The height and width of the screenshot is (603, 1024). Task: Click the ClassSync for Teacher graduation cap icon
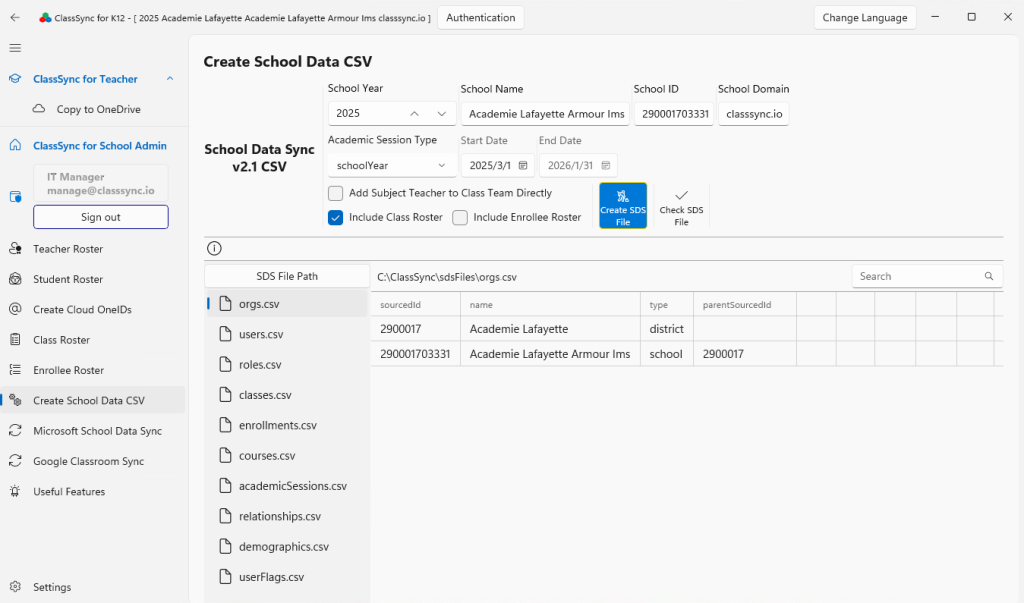[x=15, y=79]
